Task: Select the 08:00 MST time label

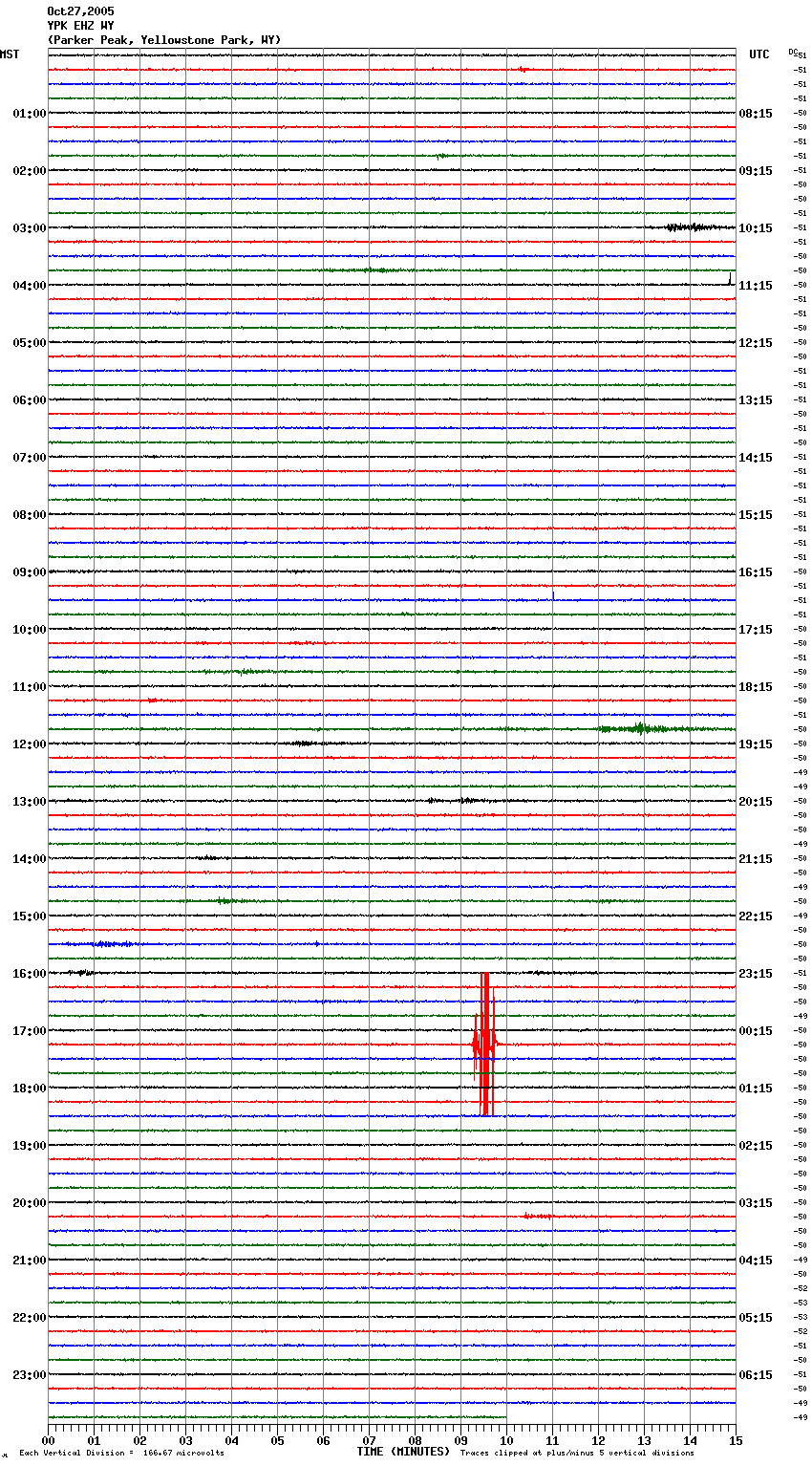Action: (x=30, y=515)
